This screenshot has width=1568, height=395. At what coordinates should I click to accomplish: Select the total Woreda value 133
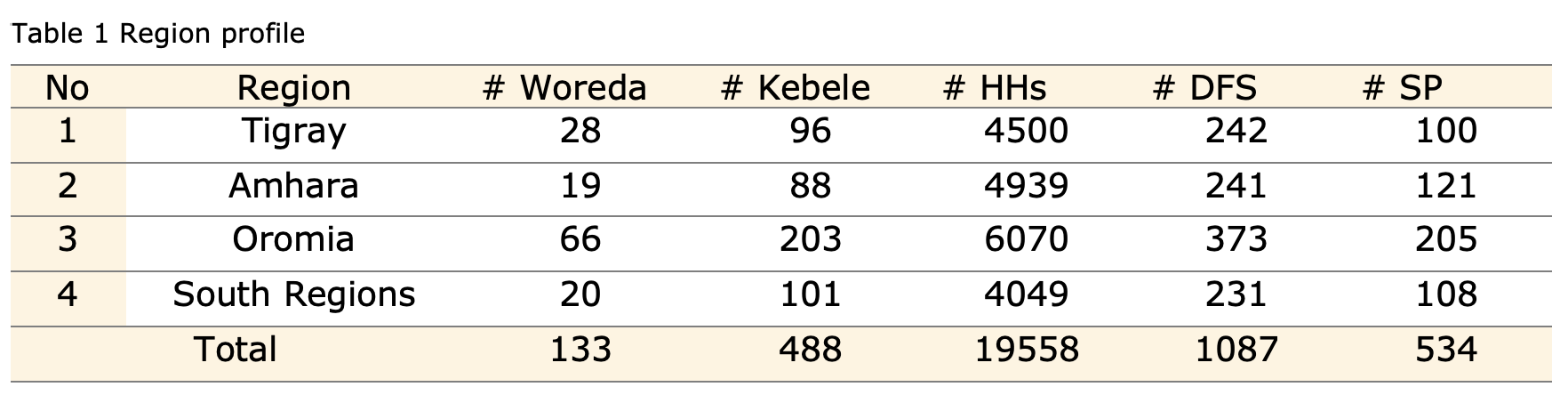click(x=580, y=349)
